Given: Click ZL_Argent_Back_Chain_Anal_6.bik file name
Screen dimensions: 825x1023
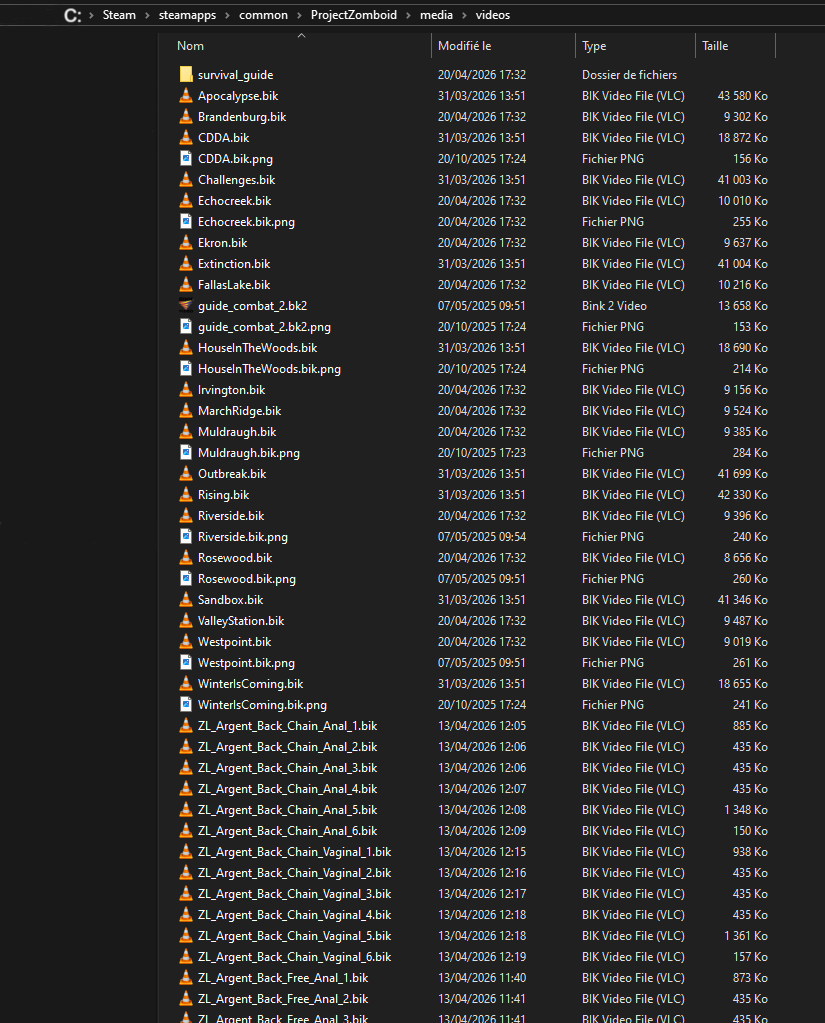Looking at the screenshot, I should (288, 831).
